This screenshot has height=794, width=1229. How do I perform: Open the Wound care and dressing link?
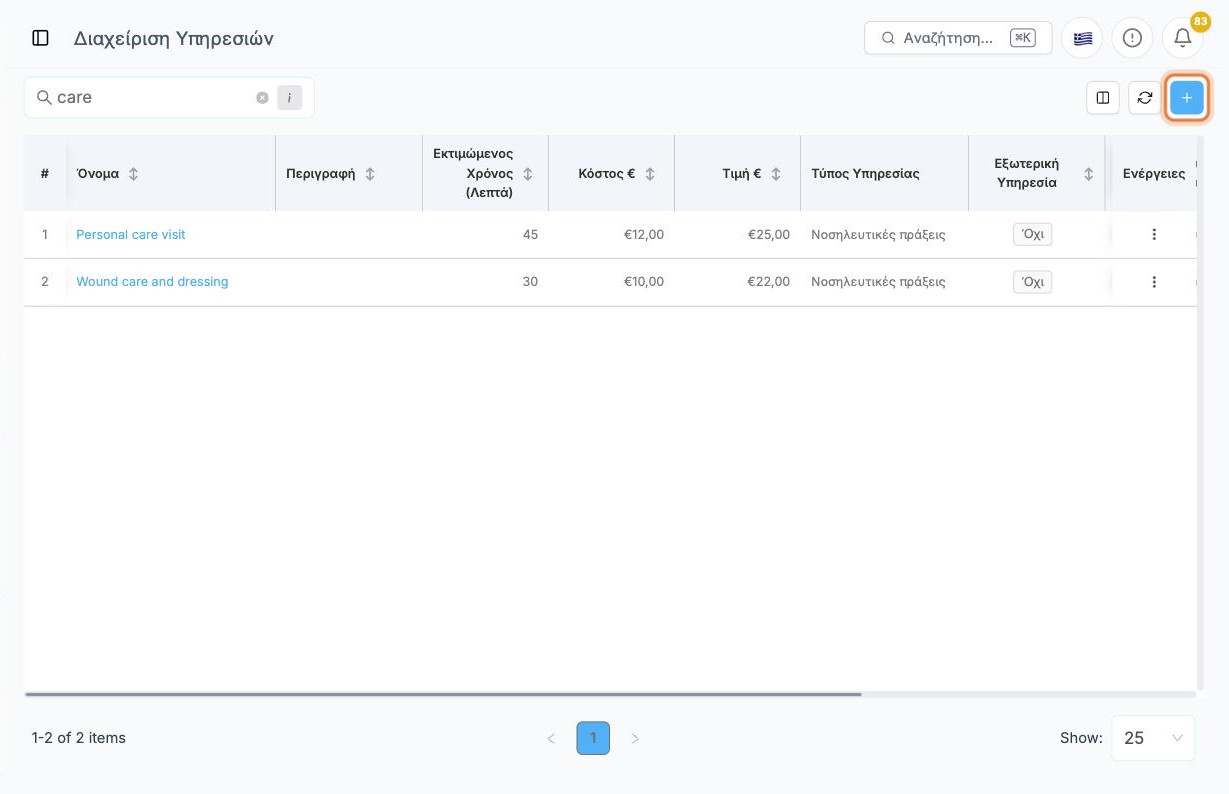point(152,282)
